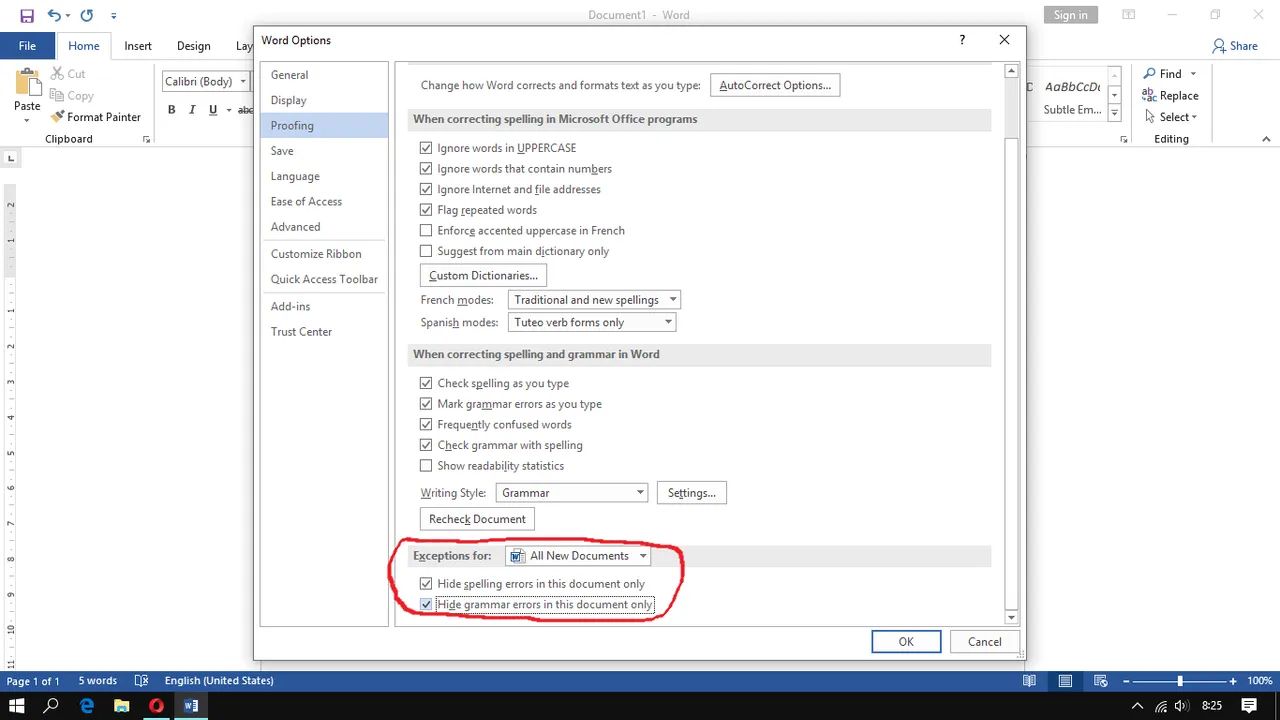The image size is (1280, 720).
Task: Toggle Ignore Internet and file addresses
Action: click(x=426, y=189)
